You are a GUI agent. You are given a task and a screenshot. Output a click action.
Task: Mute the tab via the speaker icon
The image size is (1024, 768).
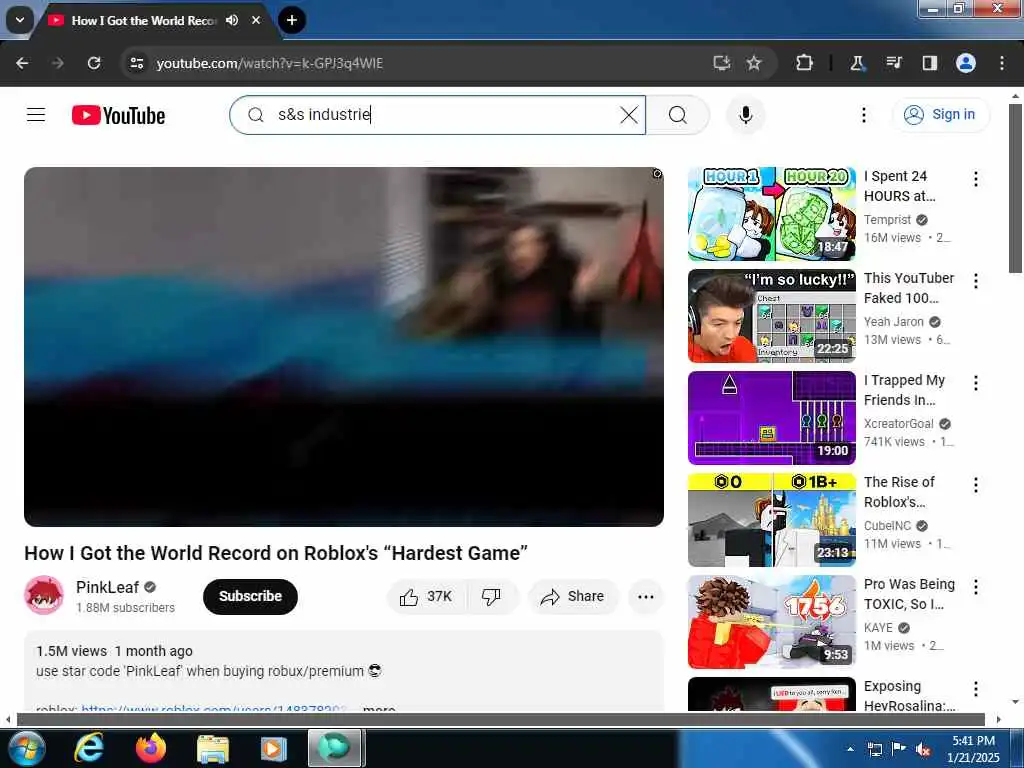[x=232, y=20]
